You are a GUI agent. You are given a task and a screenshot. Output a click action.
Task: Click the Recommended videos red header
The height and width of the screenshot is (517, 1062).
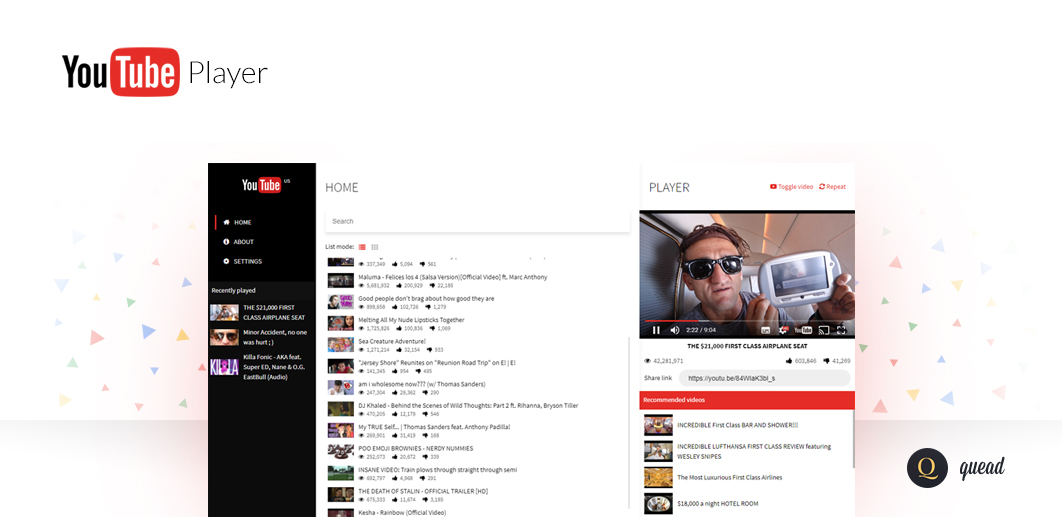click(747, 400)
